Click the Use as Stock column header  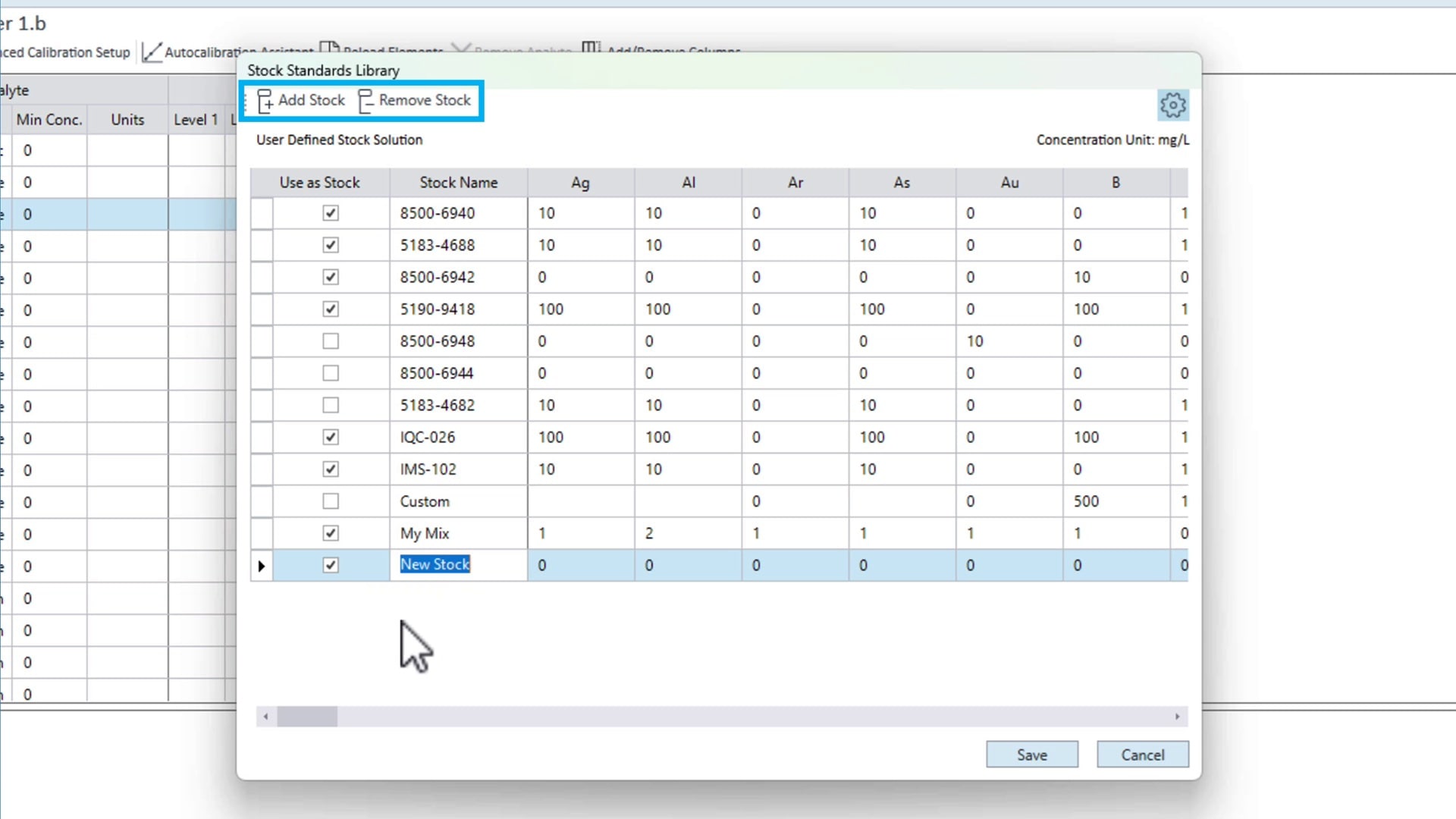point(319,183)
